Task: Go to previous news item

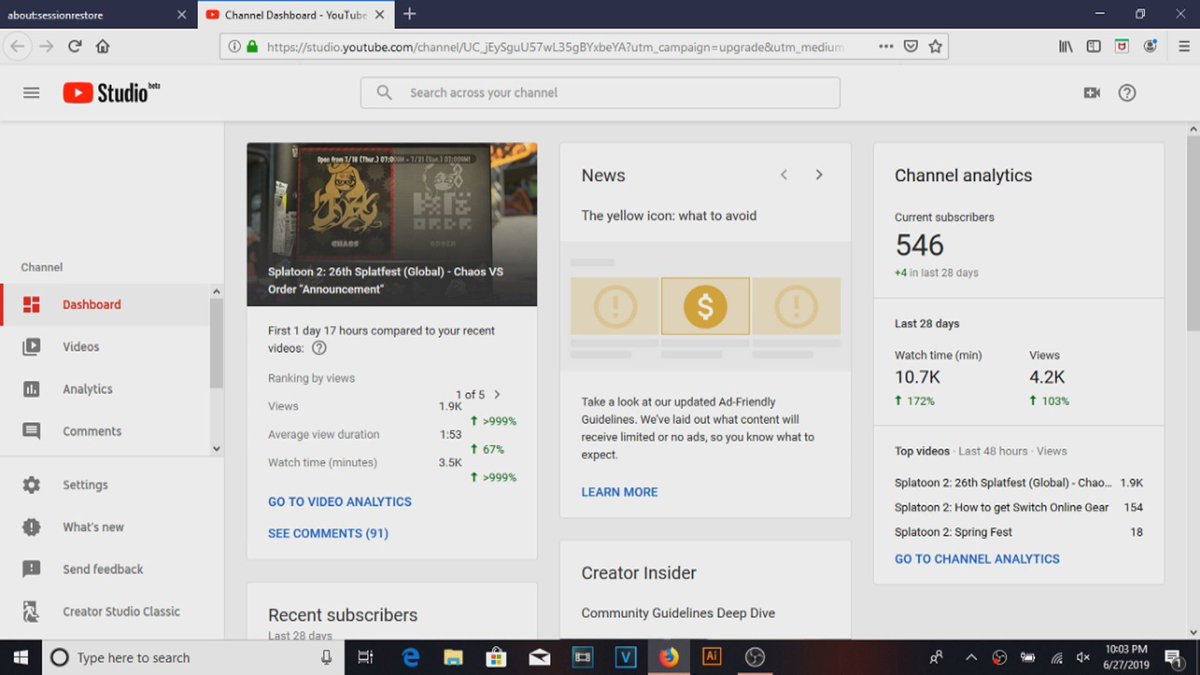Action: pos(784,174)
